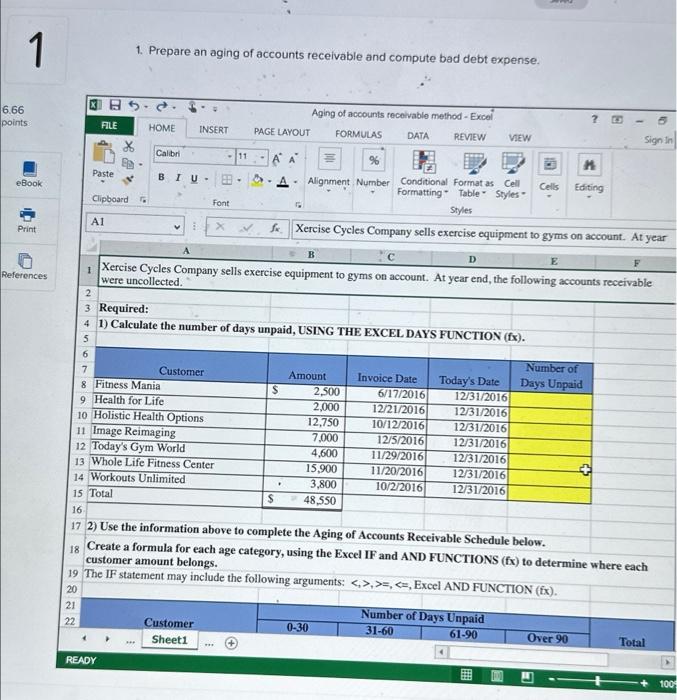Click the Font Color A swatch

click(x=282, y=181)
